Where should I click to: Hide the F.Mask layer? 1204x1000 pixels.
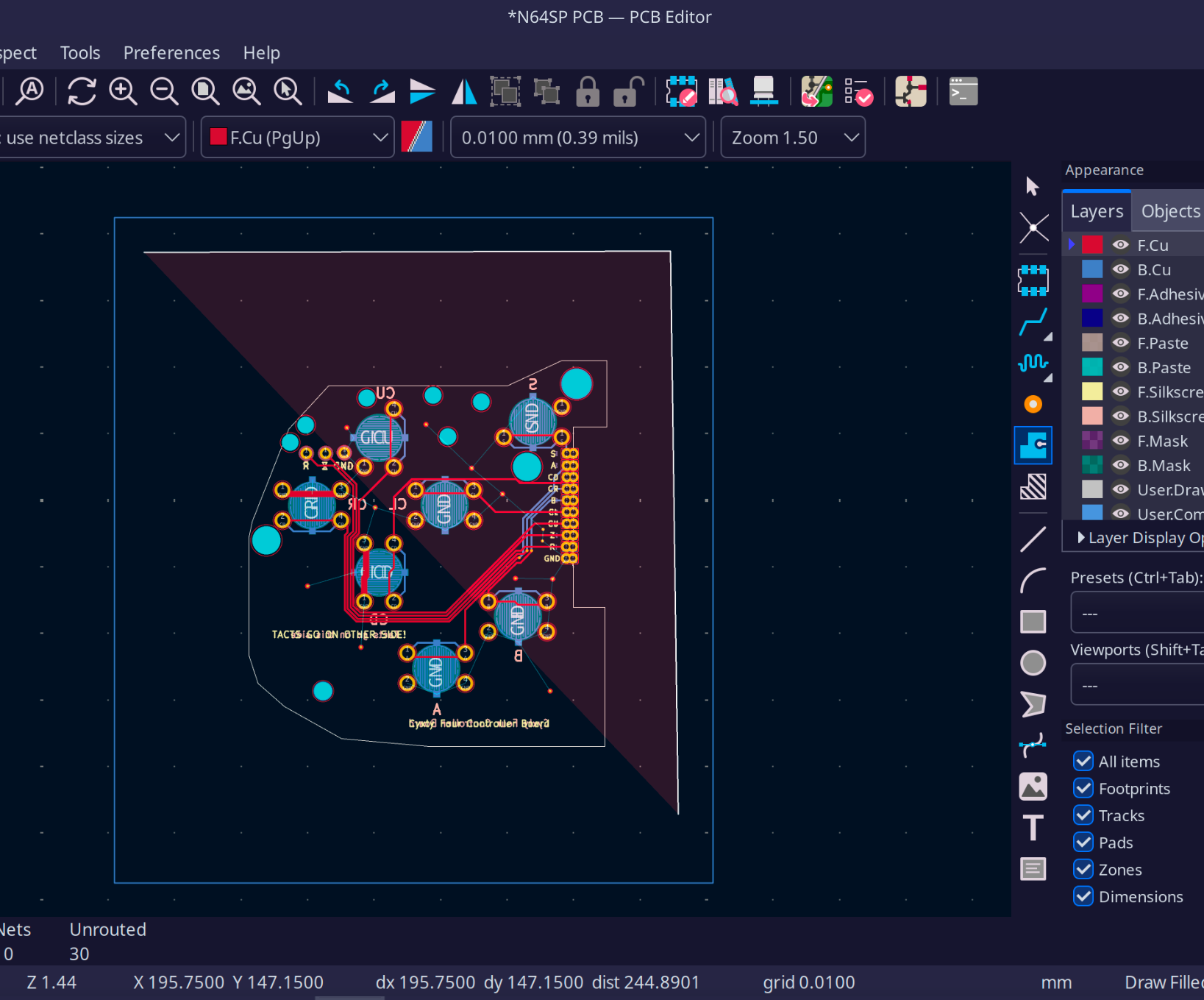pyautogui.click(x=1120, y=441)
